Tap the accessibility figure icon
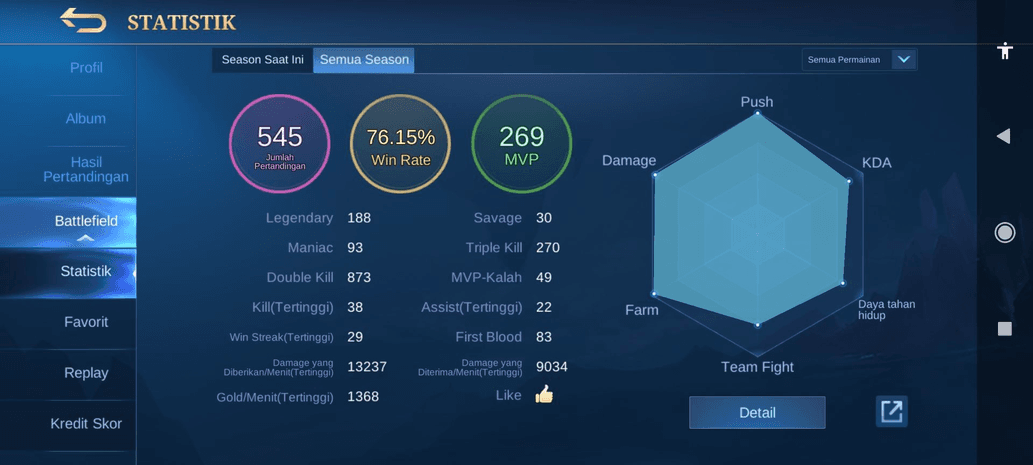This screenshot has width=1033, height=465. [x=1004, y=51]
